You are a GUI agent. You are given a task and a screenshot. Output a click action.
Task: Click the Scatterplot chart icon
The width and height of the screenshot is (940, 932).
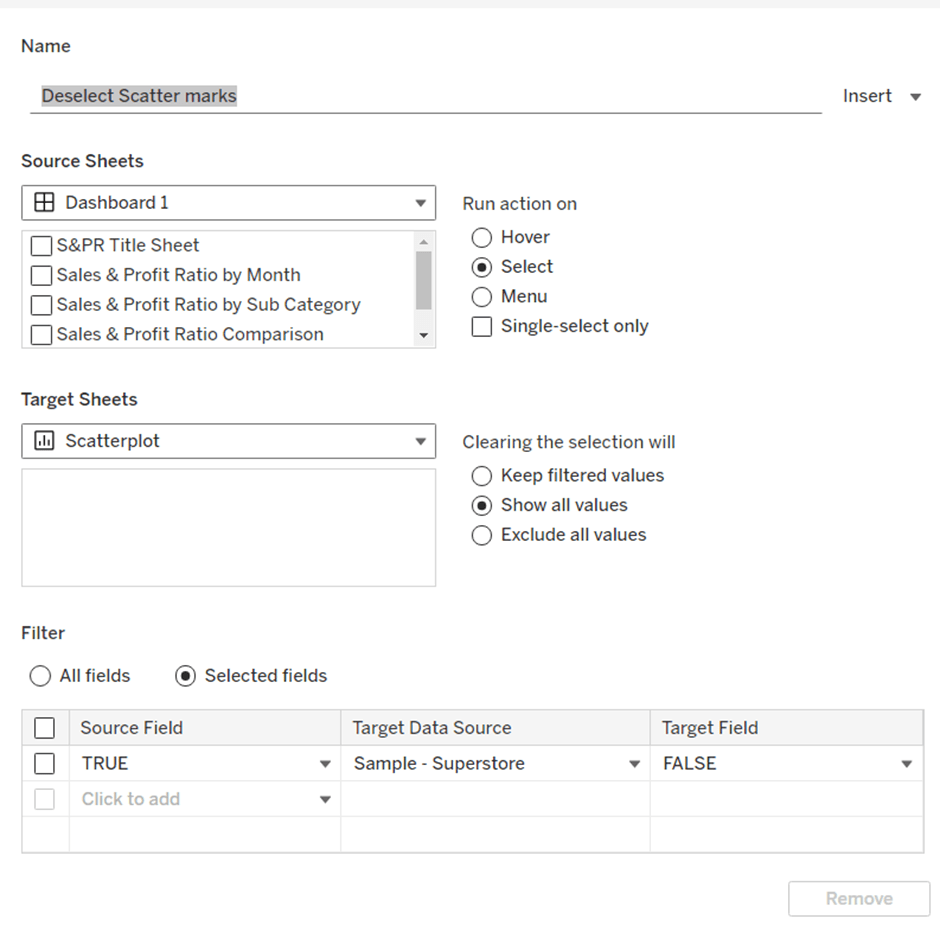point(44,441)
